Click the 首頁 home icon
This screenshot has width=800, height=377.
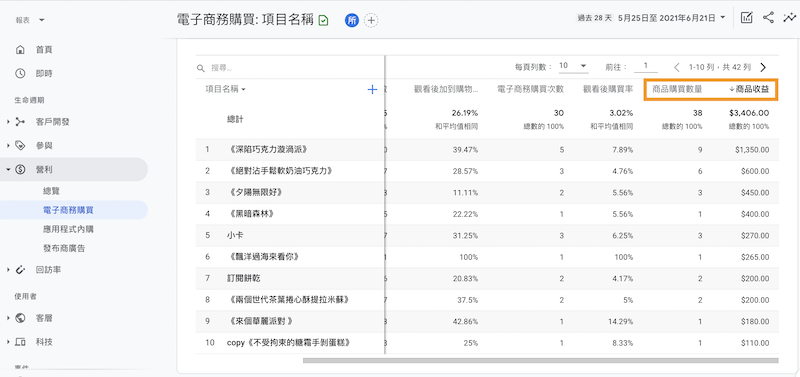(20, 49)
